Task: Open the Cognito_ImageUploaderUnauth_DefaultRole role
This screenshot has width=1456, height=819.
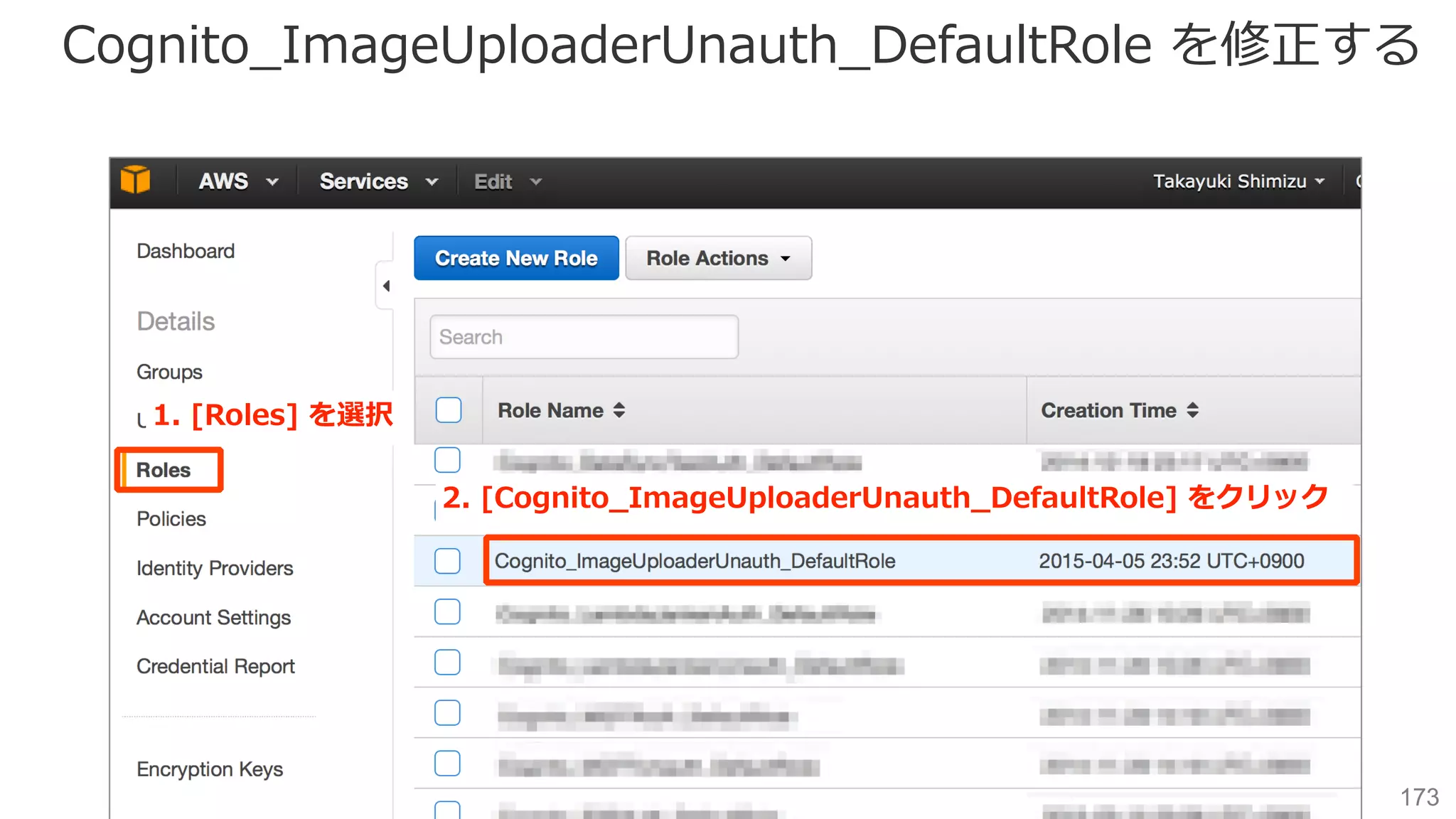Action: [x=695, y=561]
